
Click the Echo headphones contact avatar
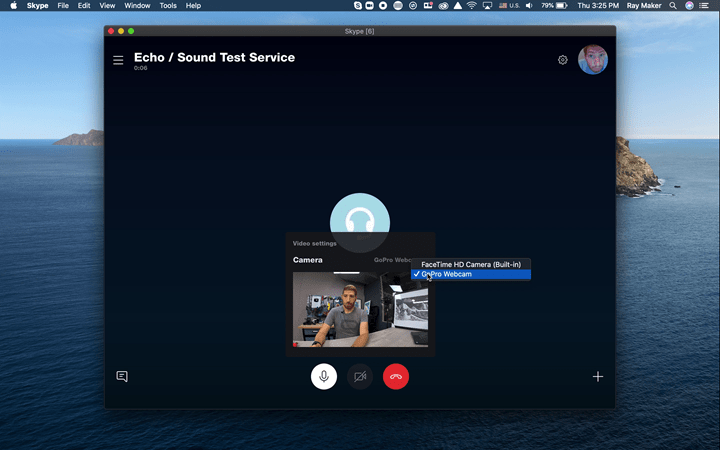pos(360,222)
